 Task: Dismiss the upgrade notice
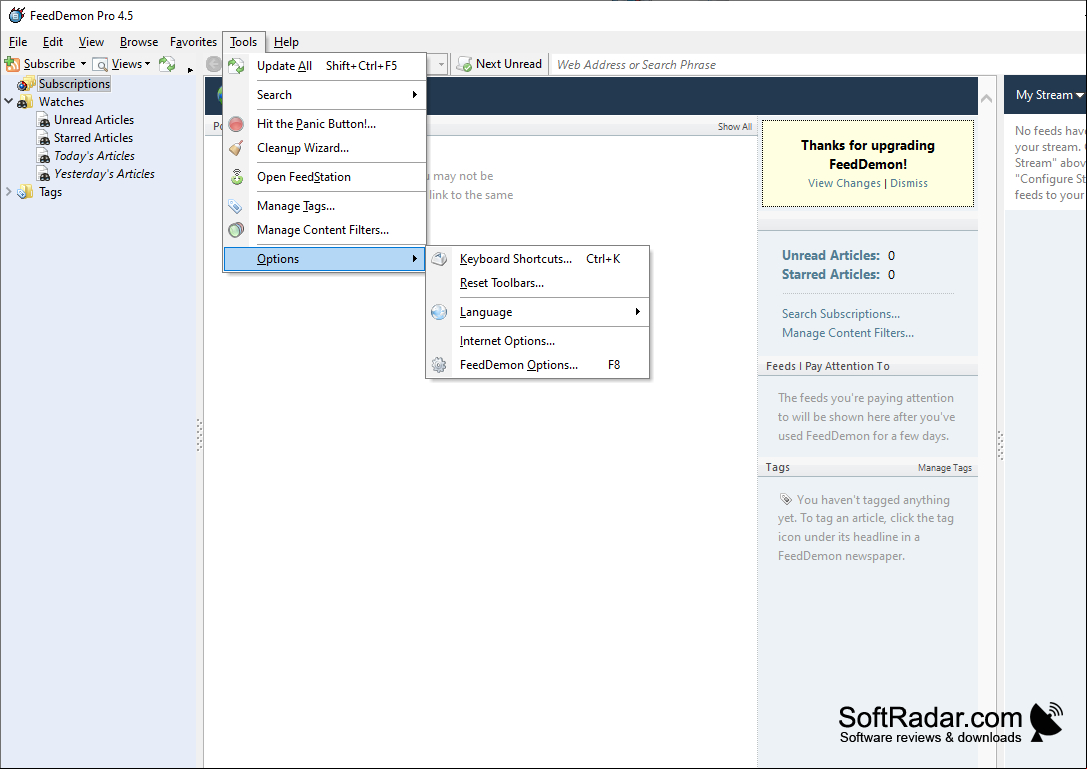(x=908, y=183)
